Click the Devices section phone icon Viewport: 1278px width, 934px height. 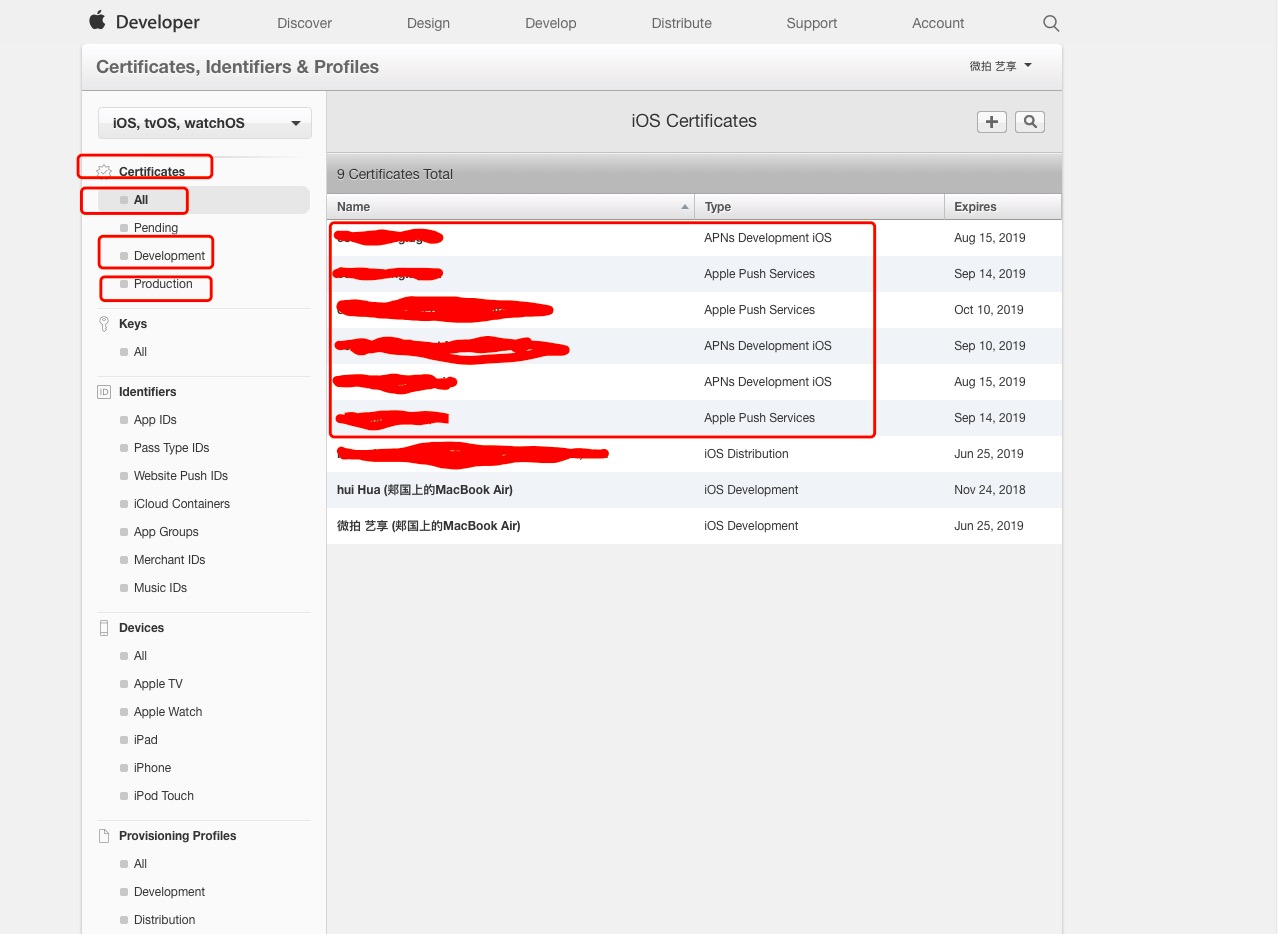104,628
